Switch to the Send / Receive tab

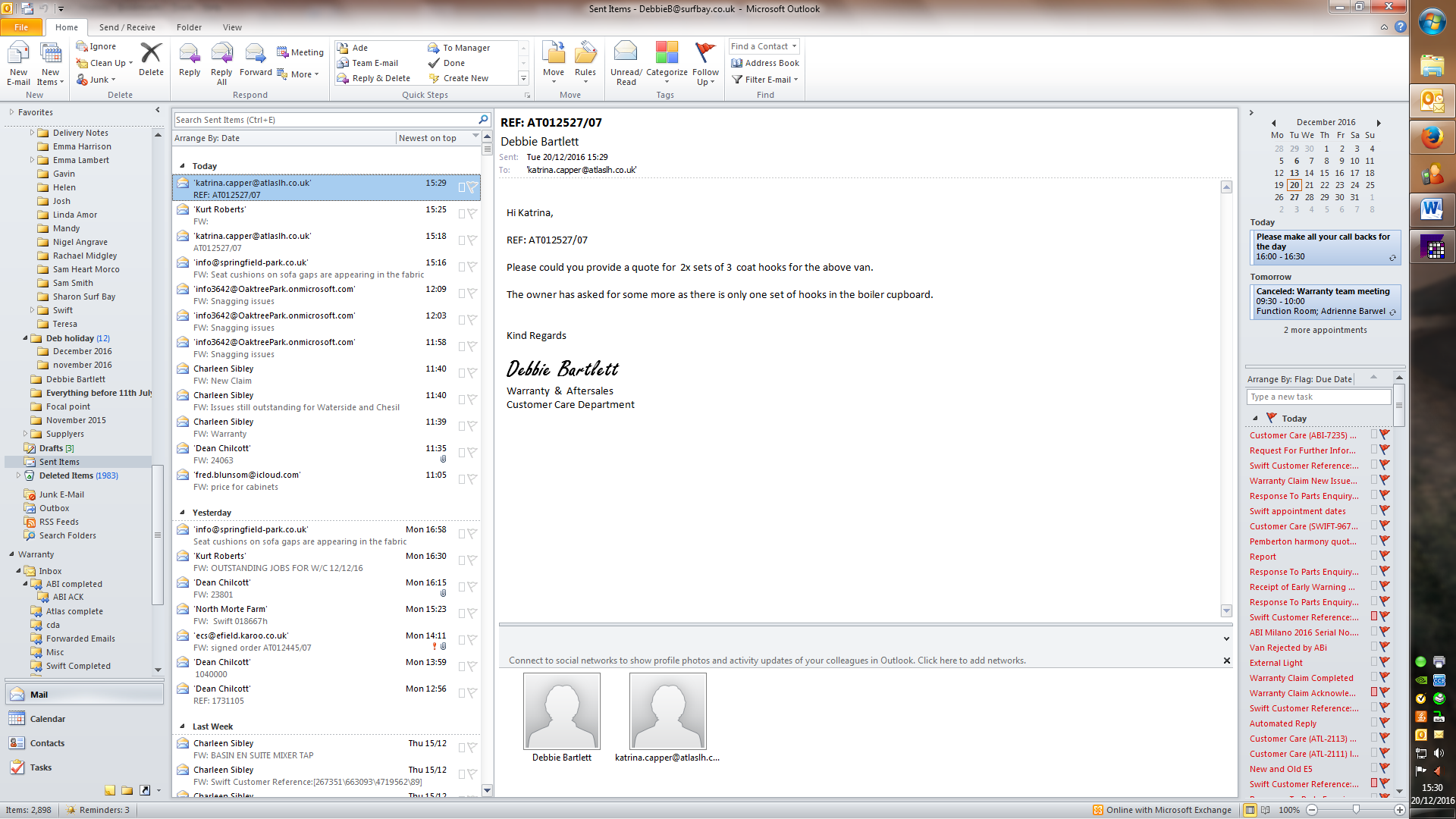[127, 27]
